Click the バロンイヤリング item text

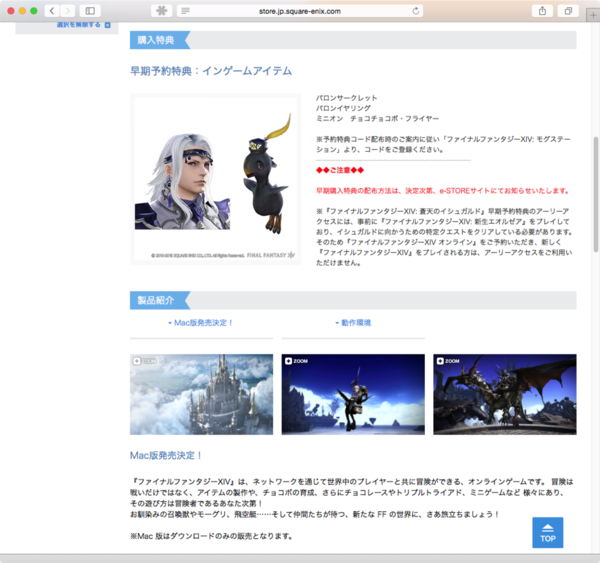click(x=343, y=108)
